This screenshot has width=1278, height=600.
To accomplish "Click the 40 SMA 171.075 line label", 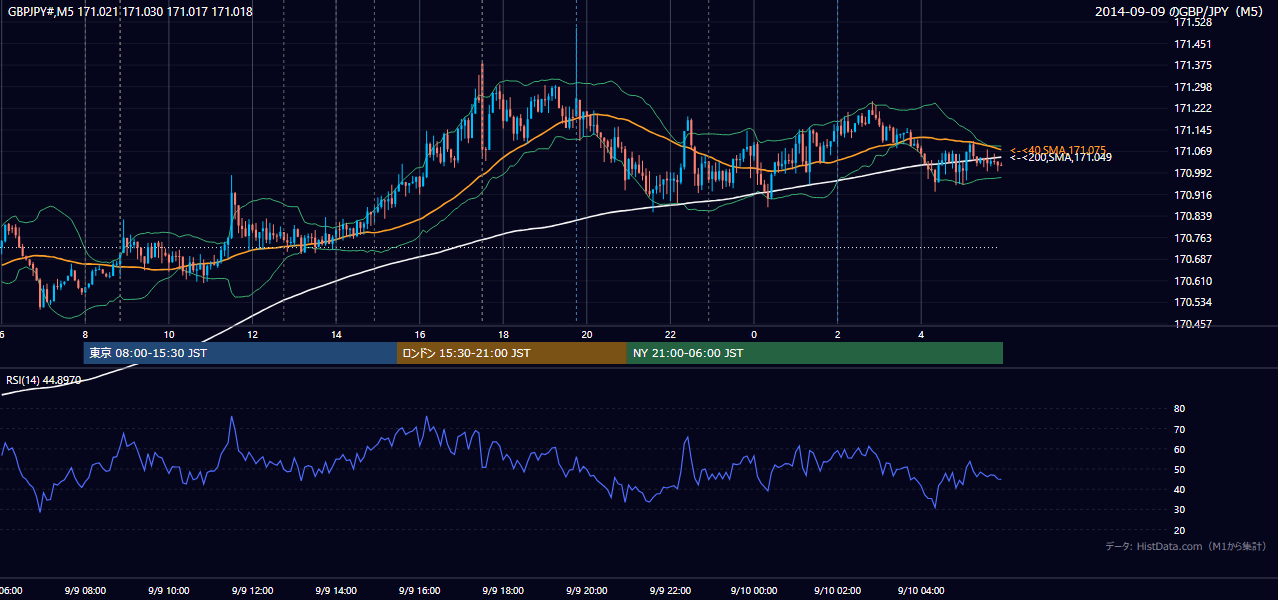I will pyautogui.click(x=1057, y=150).
